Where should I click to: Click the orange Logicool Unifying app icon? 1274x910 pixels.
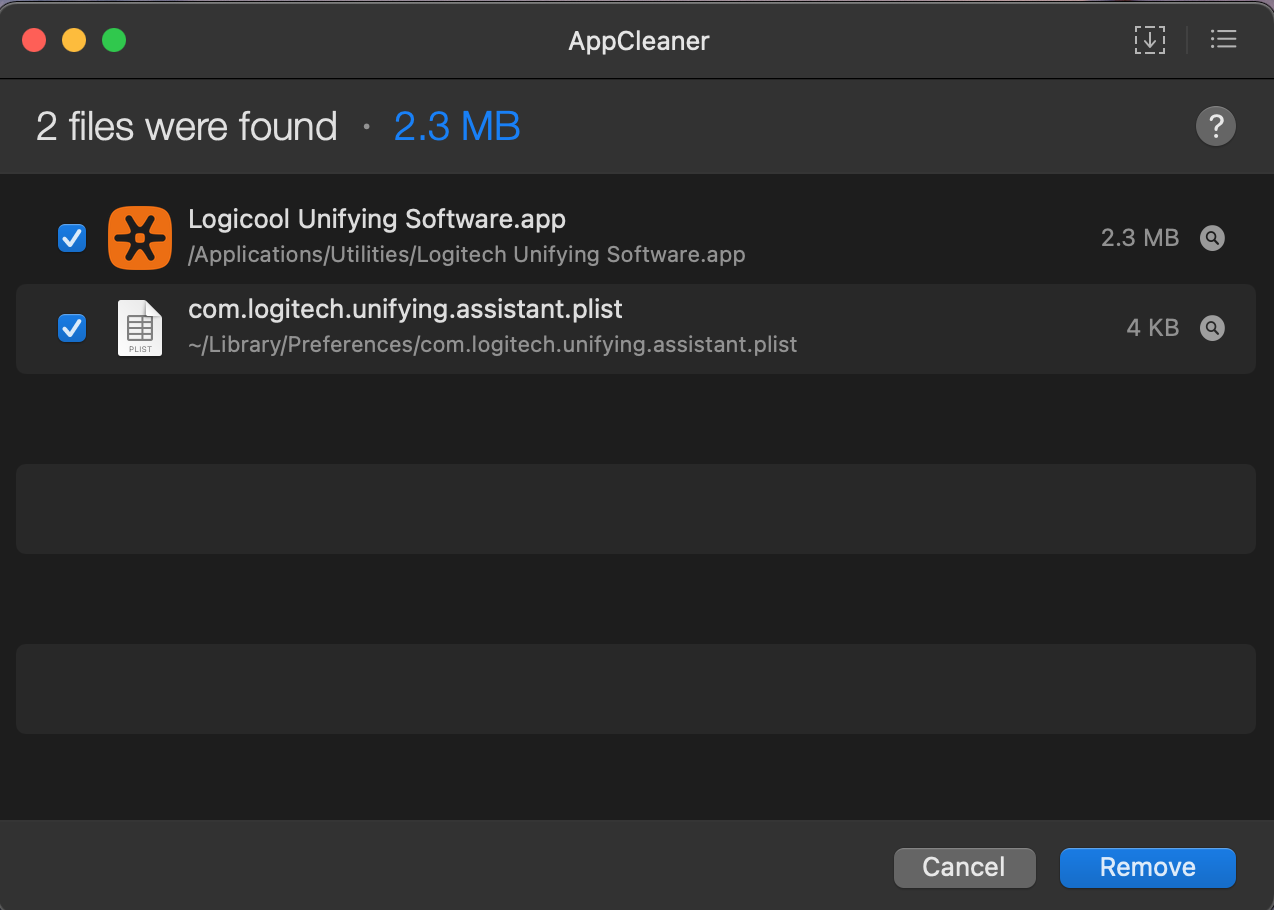pyautogui.click(x=140, y=238)
